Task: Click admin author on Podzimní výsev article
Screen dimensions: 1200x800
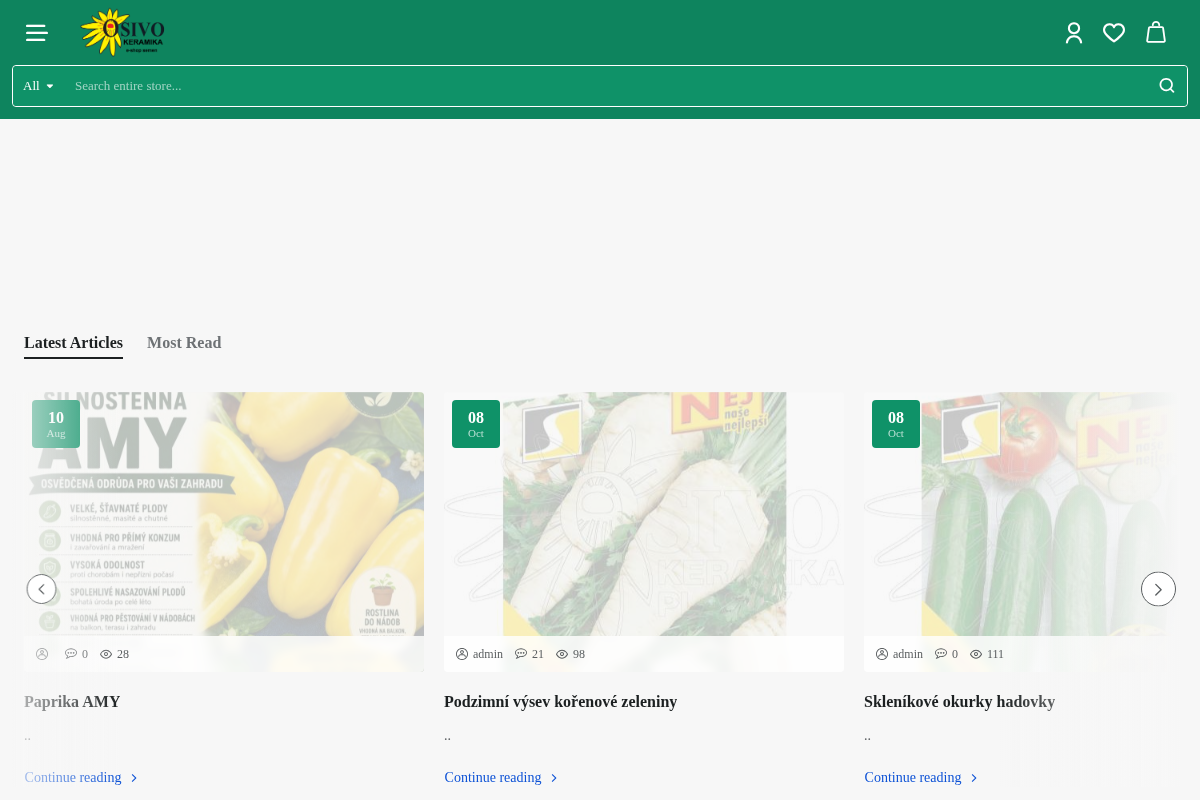Action: click(x=479, y=654)
